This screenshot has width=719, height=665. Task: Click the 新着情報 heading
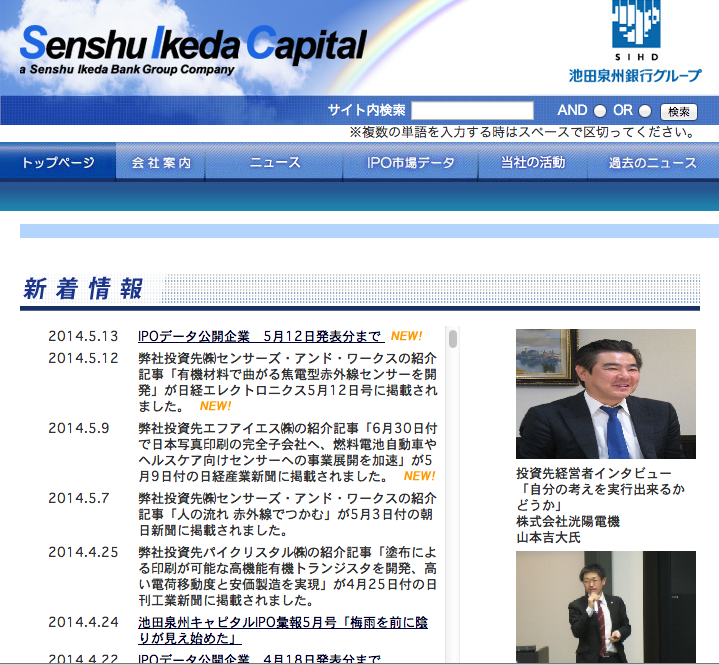click(x=83, y=288)
